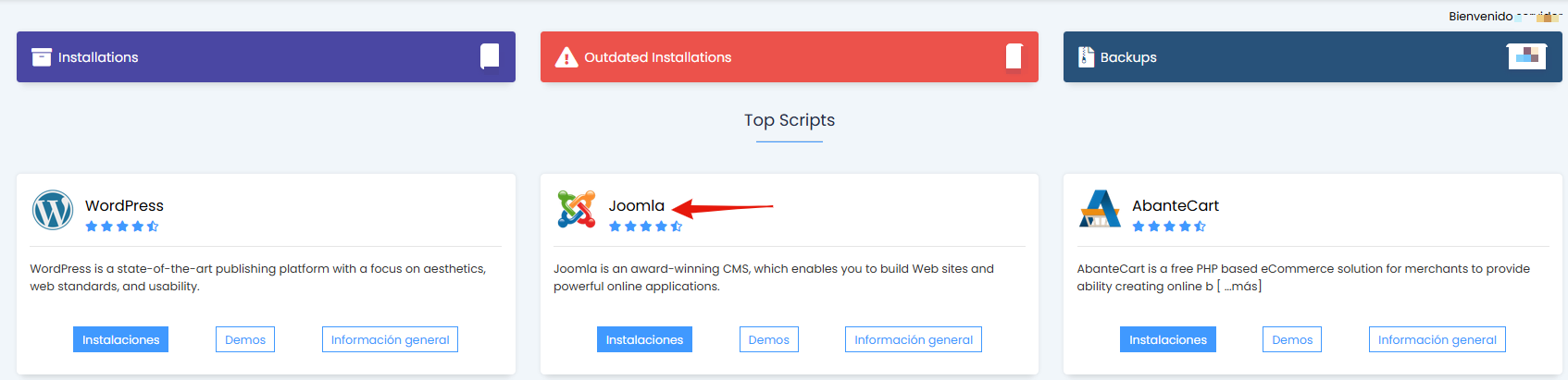Click the 'Top Scripts' heading
This screenshot has height=380, width=1568.
click(790, 120)
